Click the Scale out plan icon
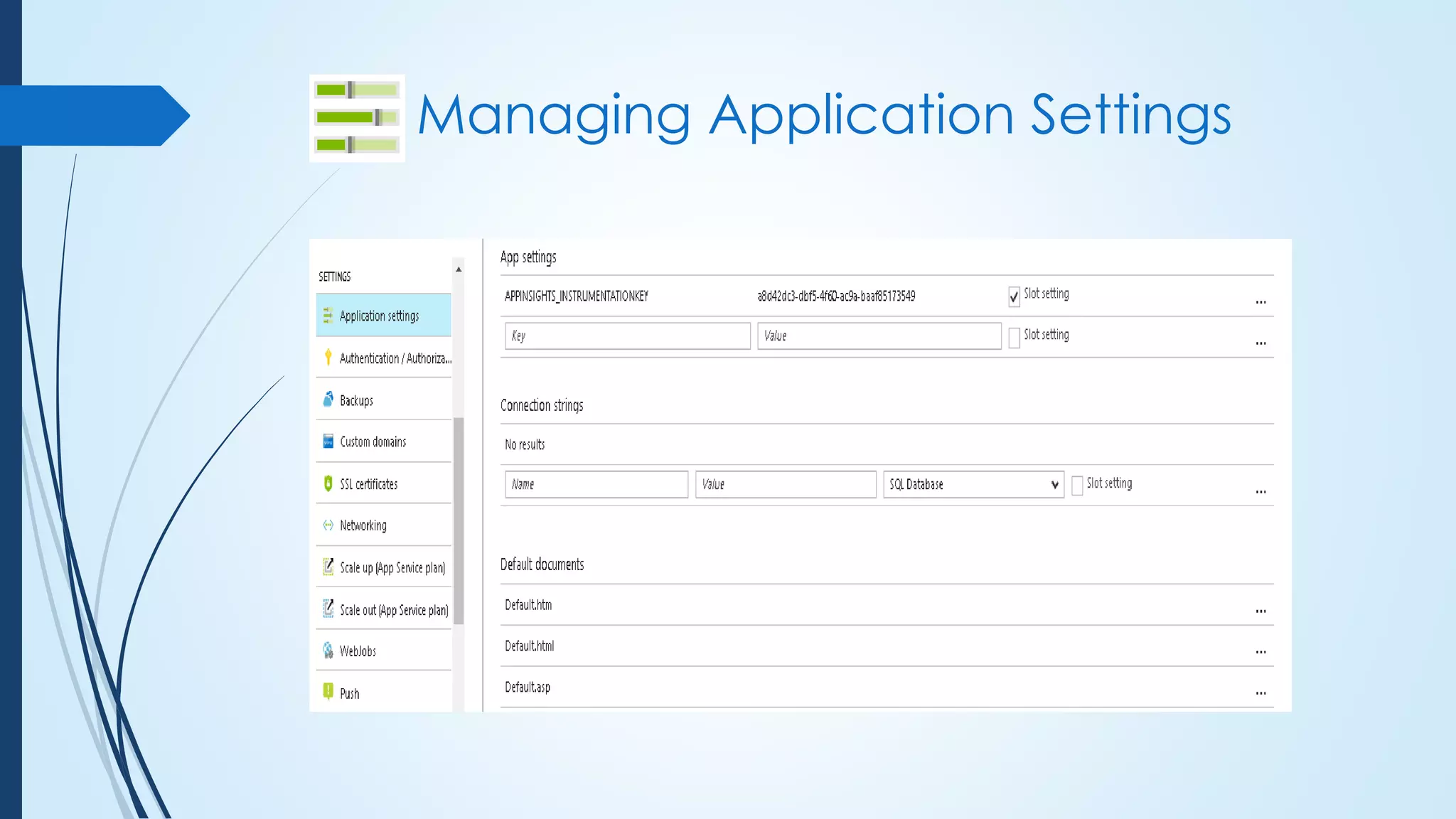1456x819 pixels. click(328, 609)
